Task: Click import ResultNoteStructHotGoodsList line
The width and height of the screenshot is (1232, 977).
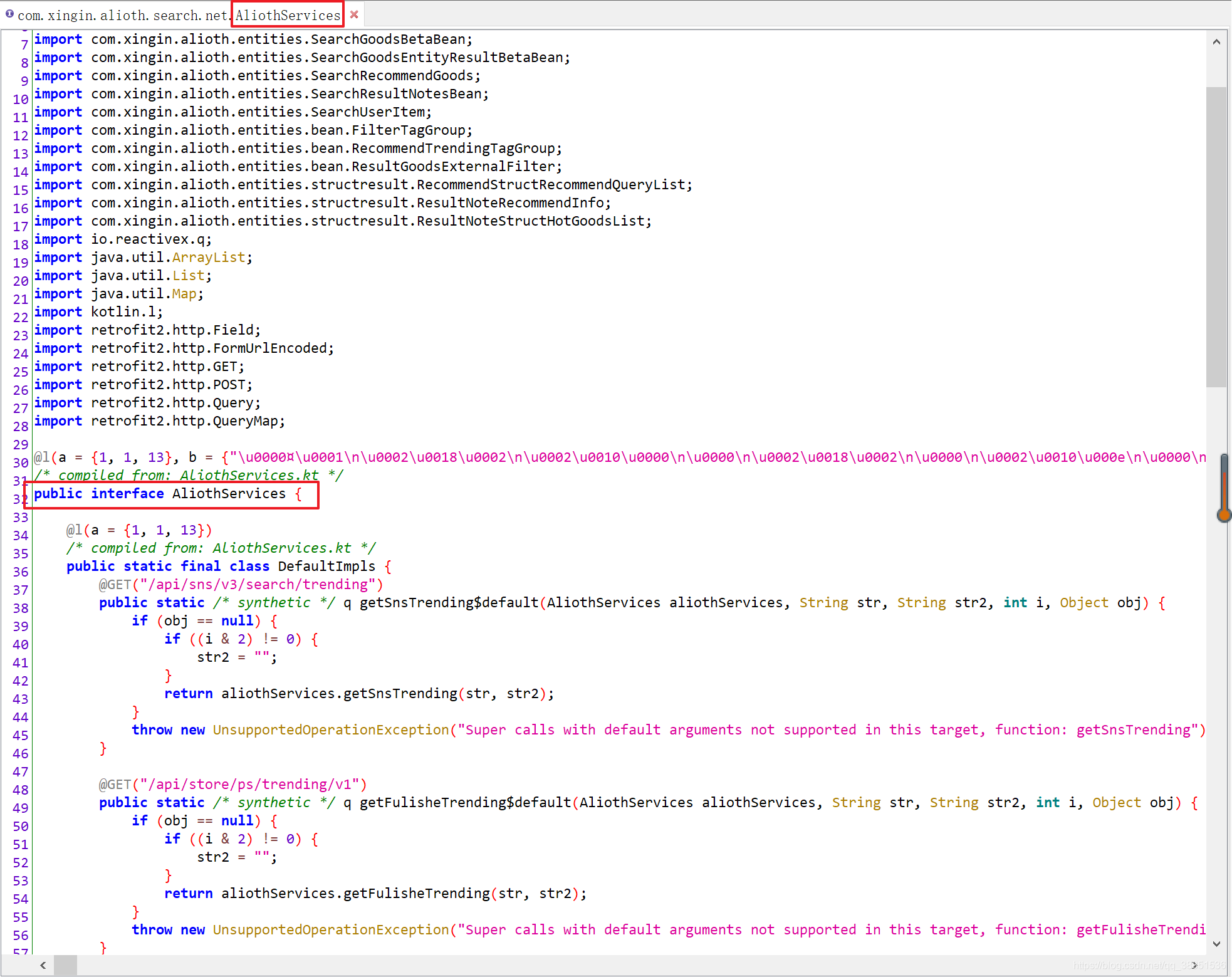Action: coord(343,221)
